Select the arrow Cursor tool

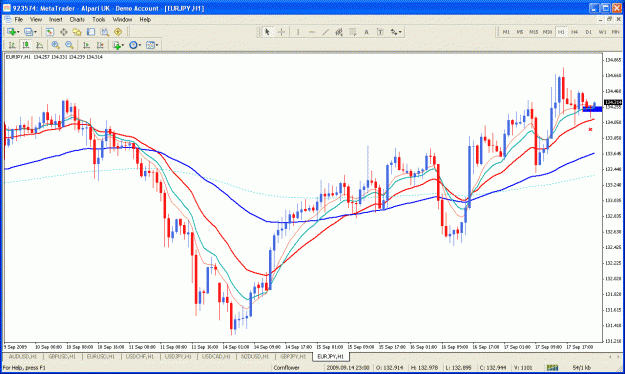tap(267, 32)
